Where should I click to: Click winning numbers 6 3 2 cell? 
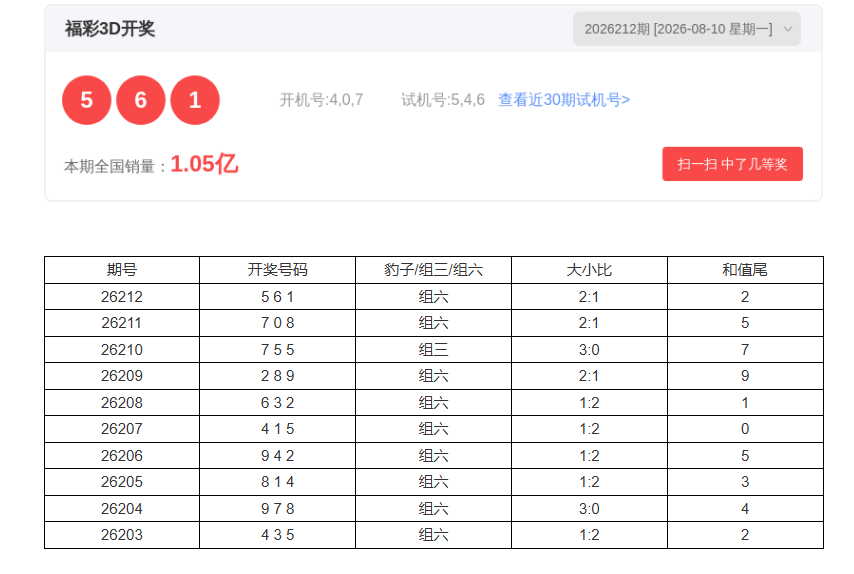(x=277, y=402)
